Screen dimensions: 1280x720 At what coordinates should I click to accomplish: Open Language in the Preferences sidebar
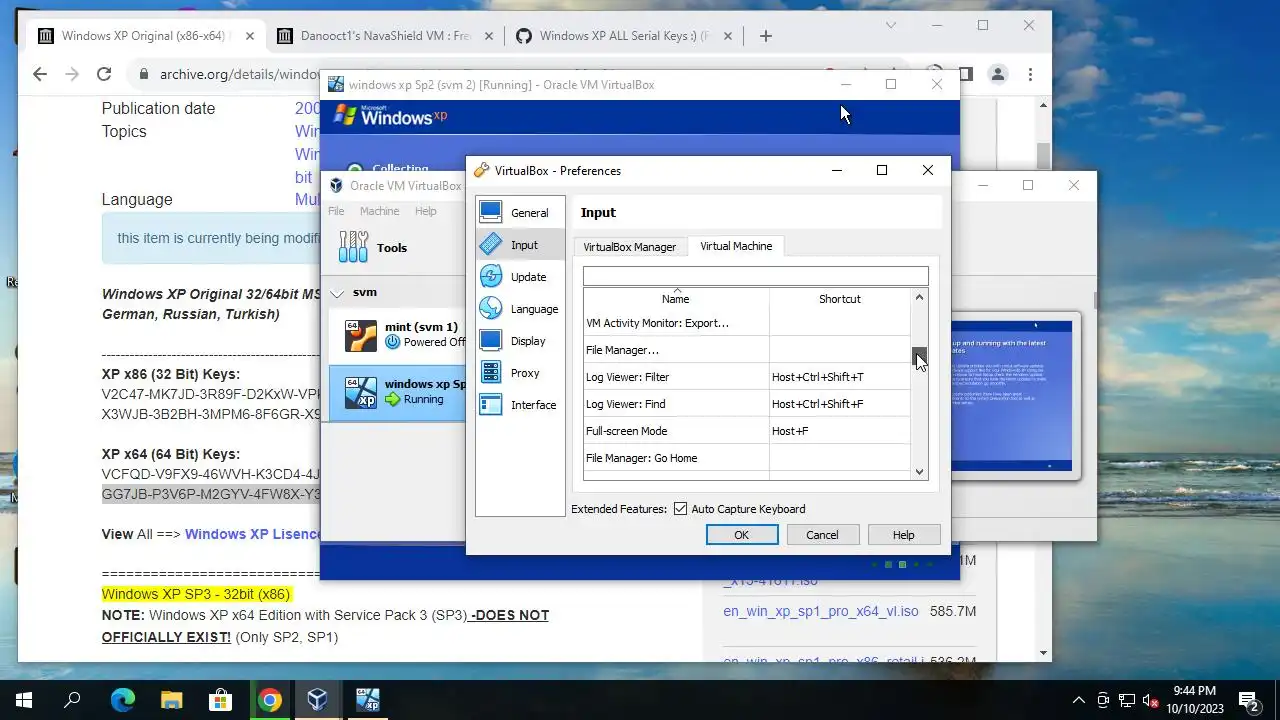[520, 308]
